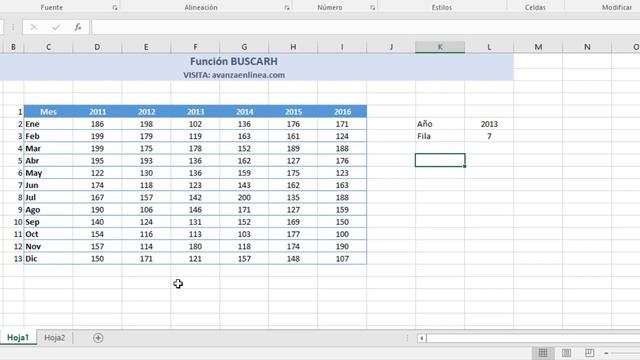Click value 162 in Abr row
This screenshot has height=360, width=640.
[x=244, y=161]
